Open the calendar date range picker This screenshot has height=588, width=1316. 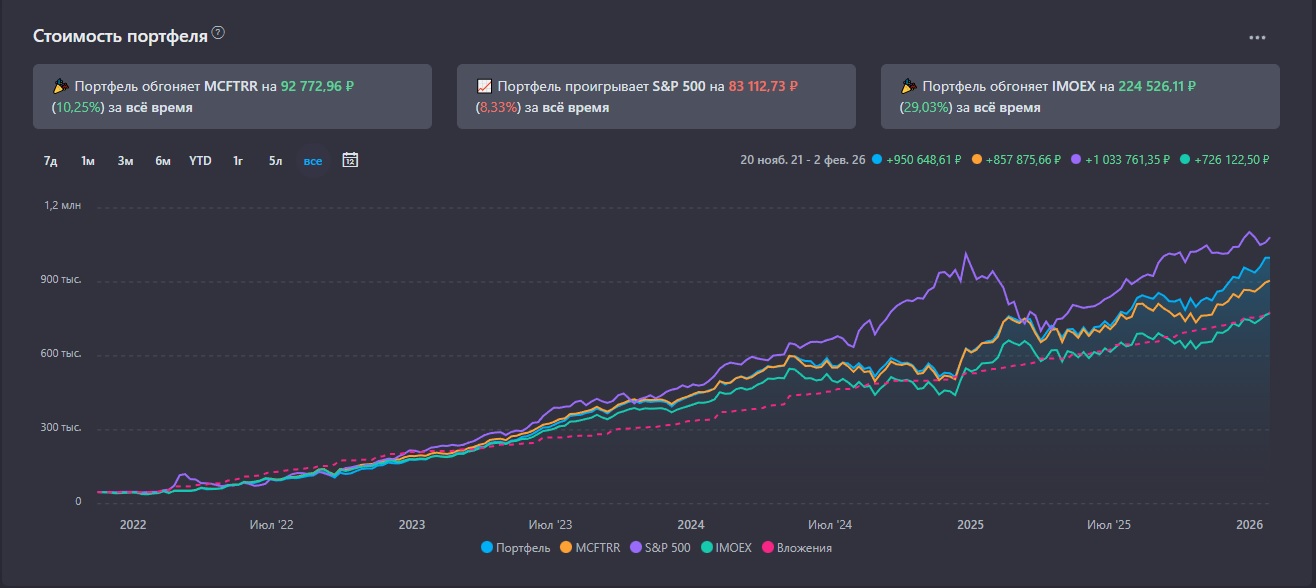point(350,160)
